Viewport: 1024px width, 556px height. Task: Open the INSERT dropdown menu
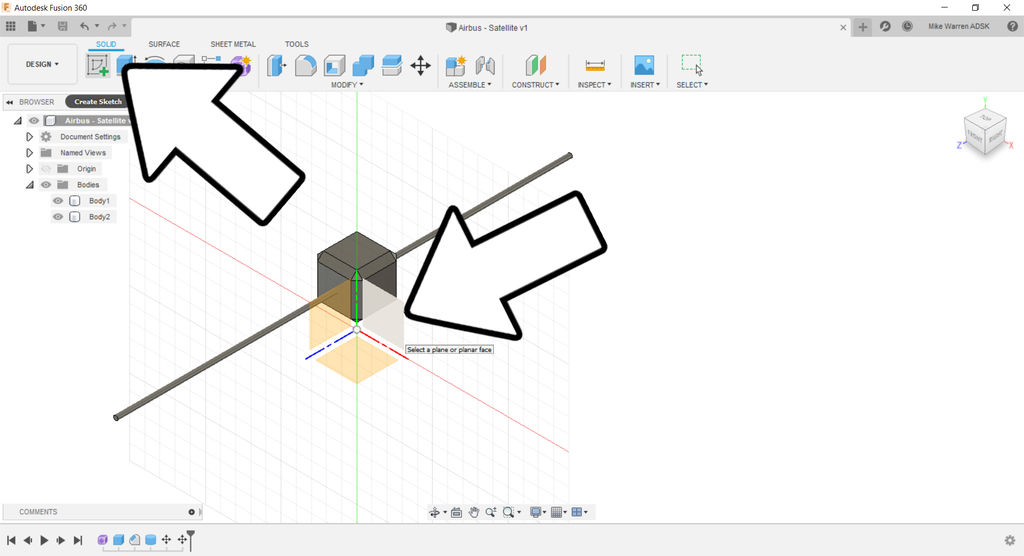[645, 85]
